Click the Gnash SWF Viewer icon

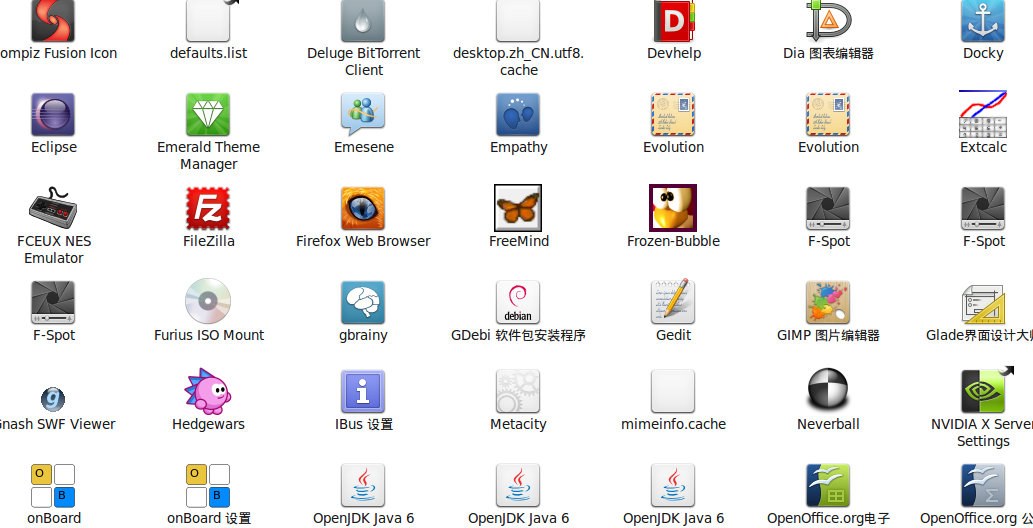point(53,399)
